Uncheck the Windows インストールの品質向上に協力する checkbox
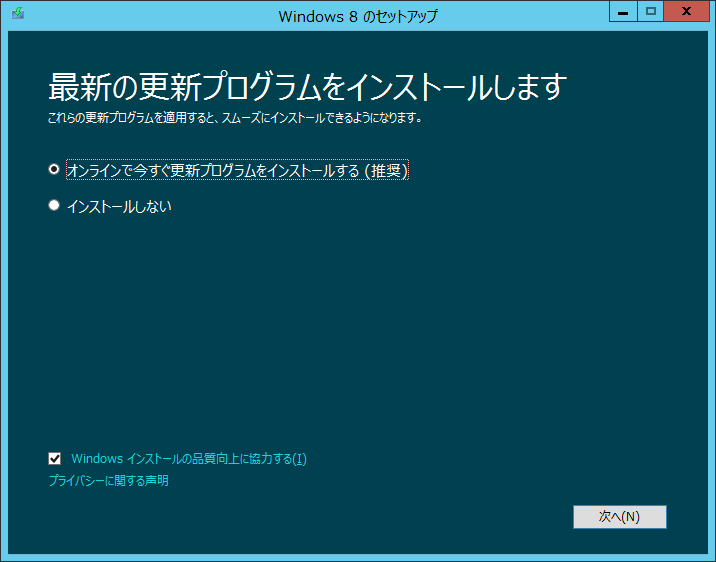This screenshot has width=716, height=562. [x=55, y=459]
